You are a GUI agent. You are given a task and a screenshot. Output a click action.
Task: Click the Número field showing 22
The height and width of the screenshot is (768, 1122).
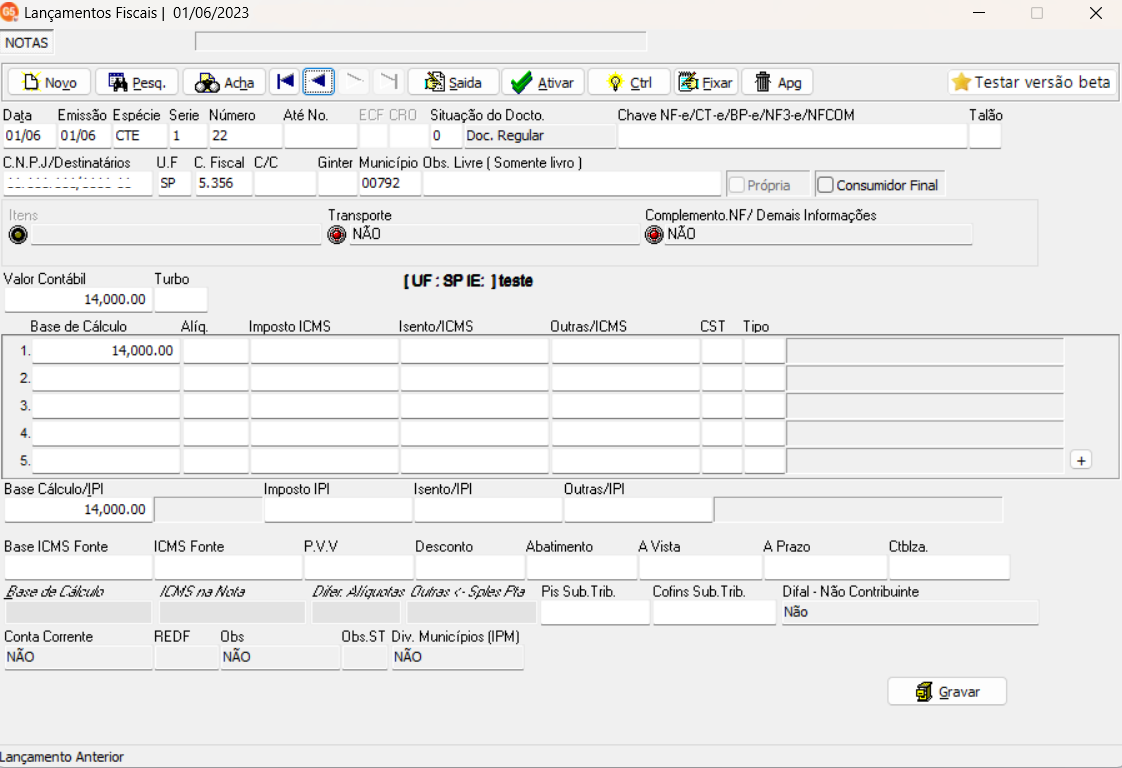click(x=245, y=135)
